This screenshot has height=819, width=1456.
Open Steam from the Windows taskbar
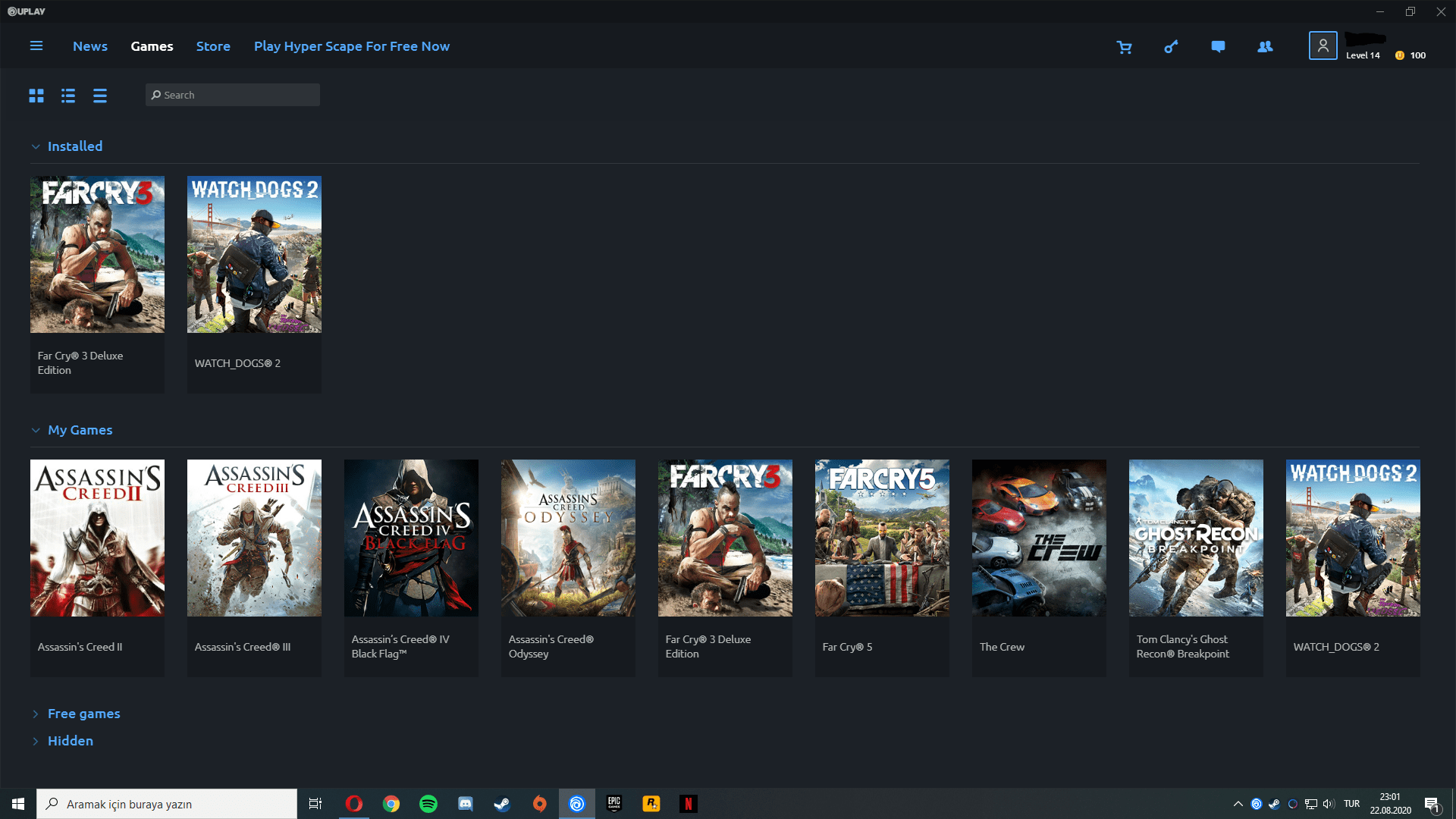pos(502,804)
